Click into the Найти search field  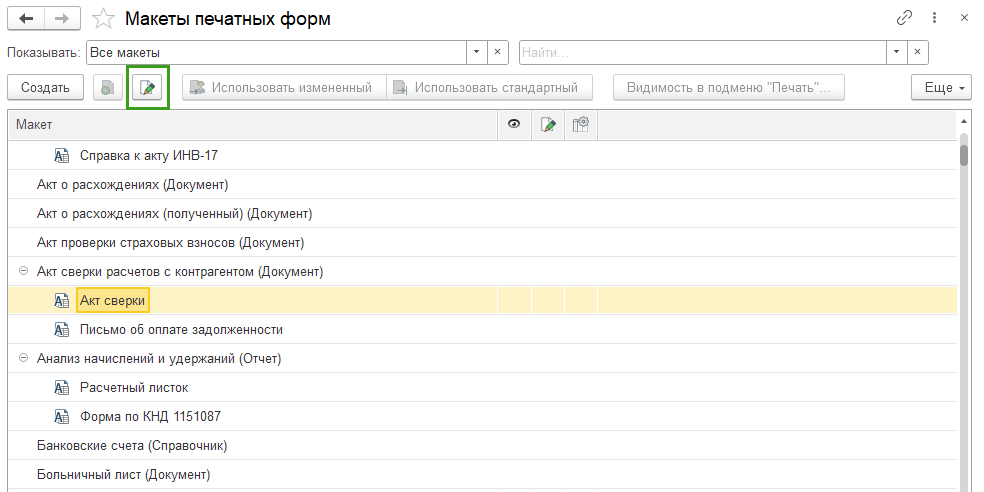(x=702, y=53)
